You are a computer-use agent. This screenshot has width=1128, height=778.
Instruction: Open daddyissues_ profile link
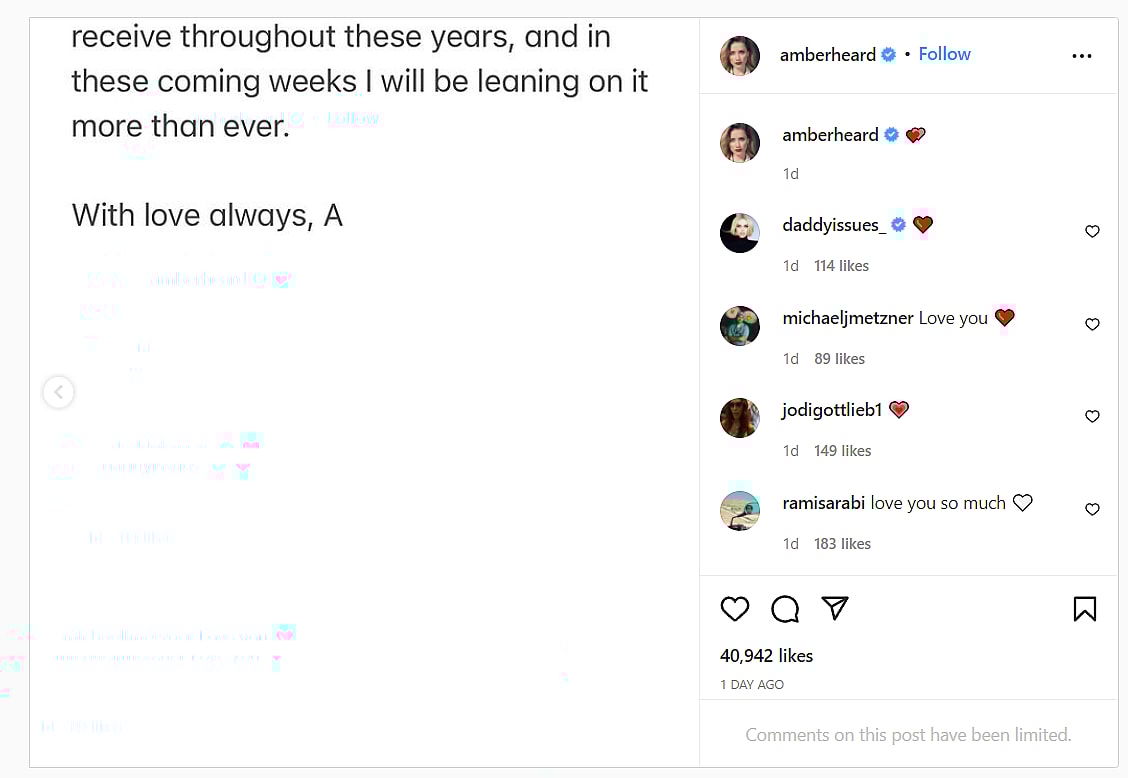(x=834, y=225)
